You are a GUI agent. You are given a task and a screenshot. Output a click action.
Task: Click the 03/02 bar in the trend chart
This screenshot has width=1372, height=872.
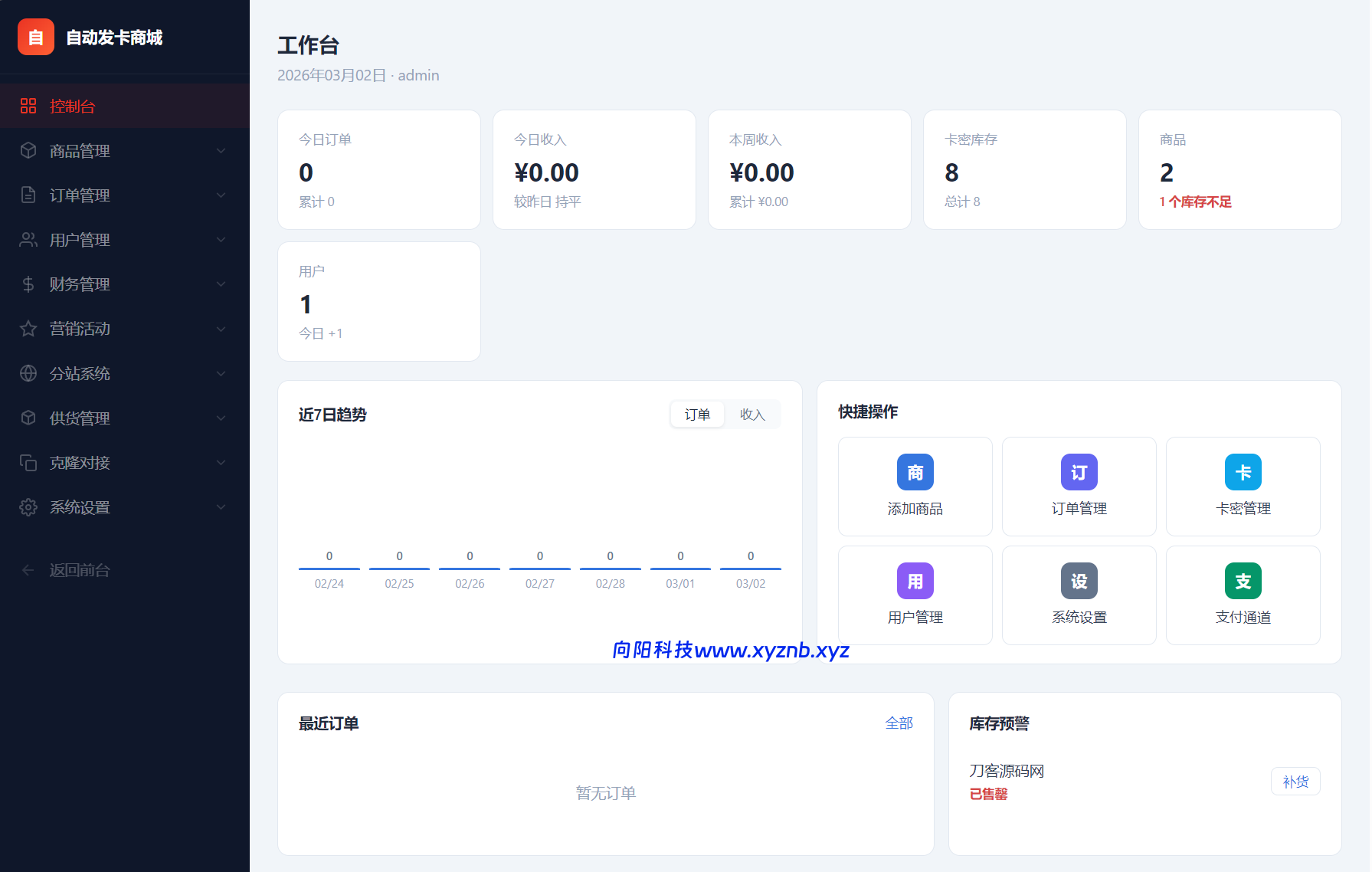[x=750, y=567]
